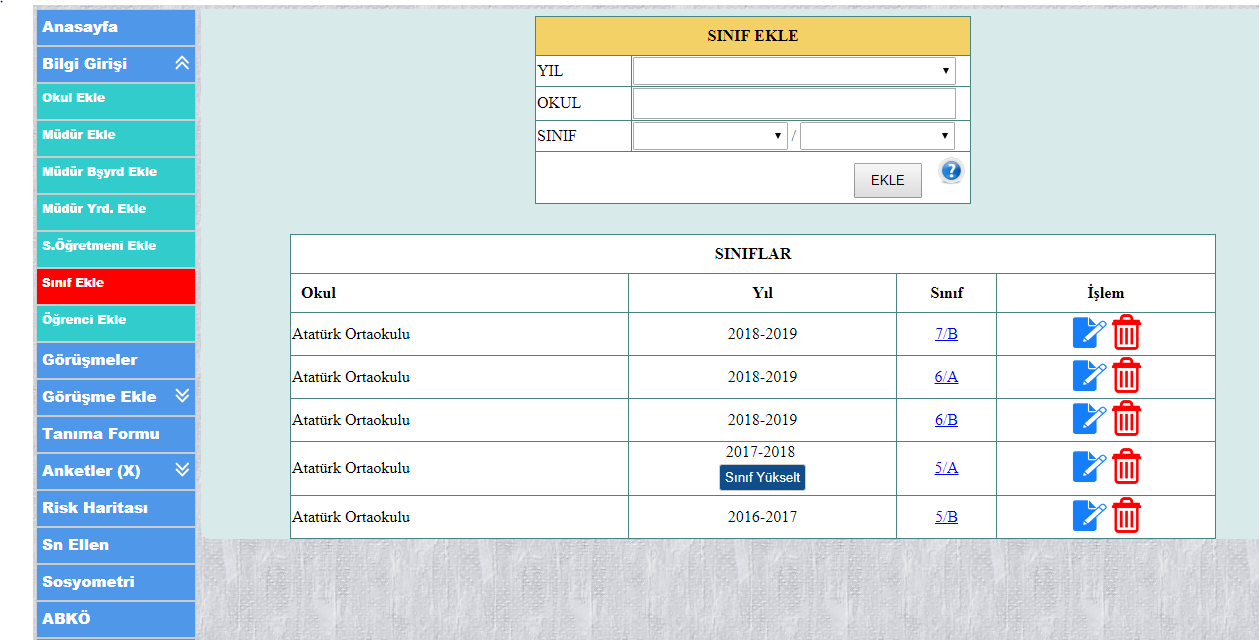This screenshot has height=640, width=1259.
Task: Click the edit icon for class 7/B
Action: (x=1089, y=333)
